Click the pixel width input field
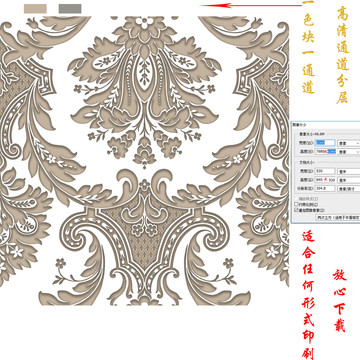This screenshot has width=360, height=360. click(325, 143)
